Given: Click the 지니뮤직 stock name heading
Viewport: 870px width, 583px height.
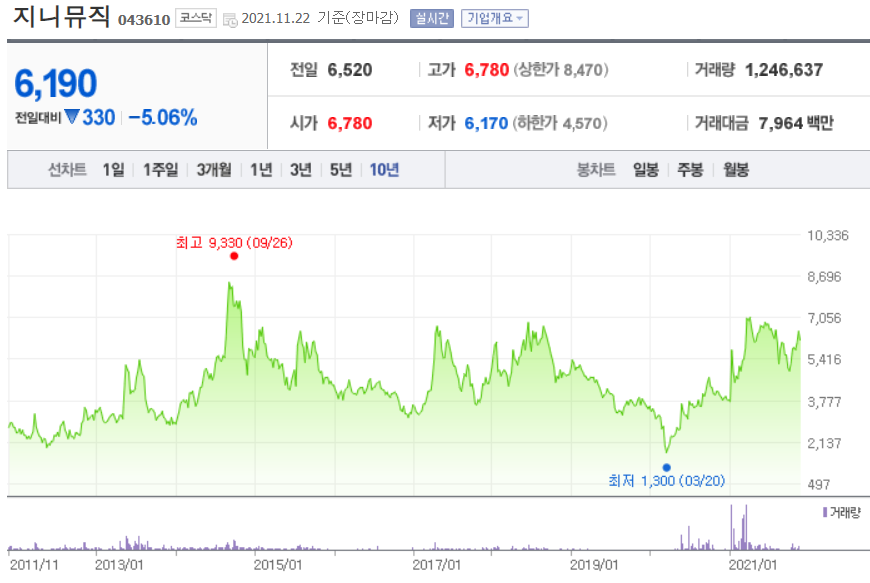Looking at the screenshot, I should pos(62,17).
